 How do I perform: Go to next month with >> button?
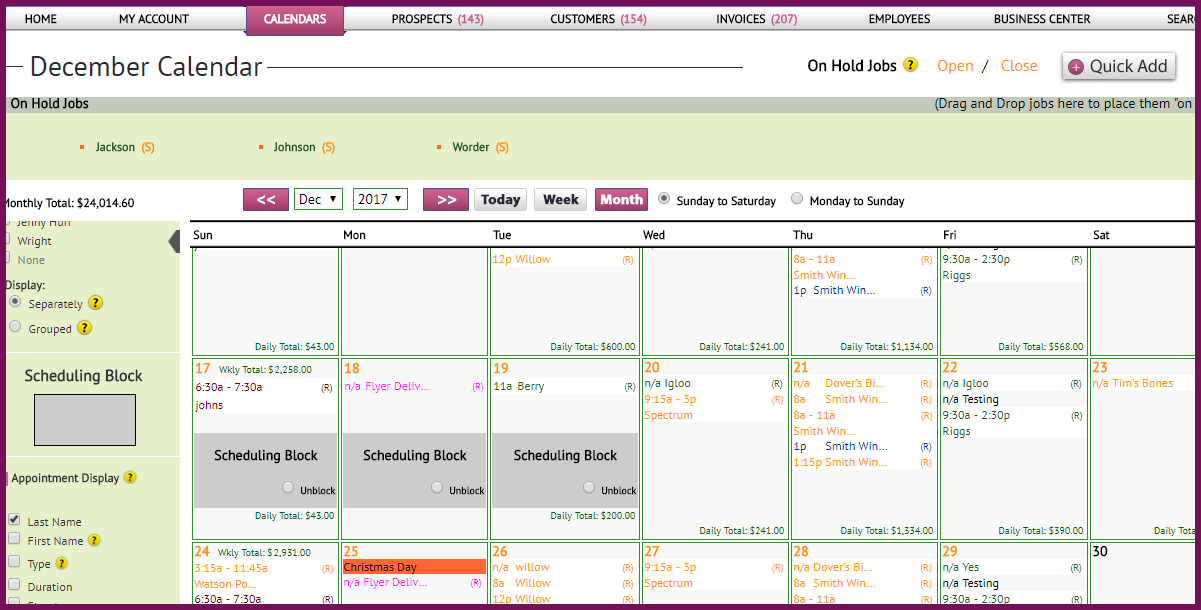(446, 200)
